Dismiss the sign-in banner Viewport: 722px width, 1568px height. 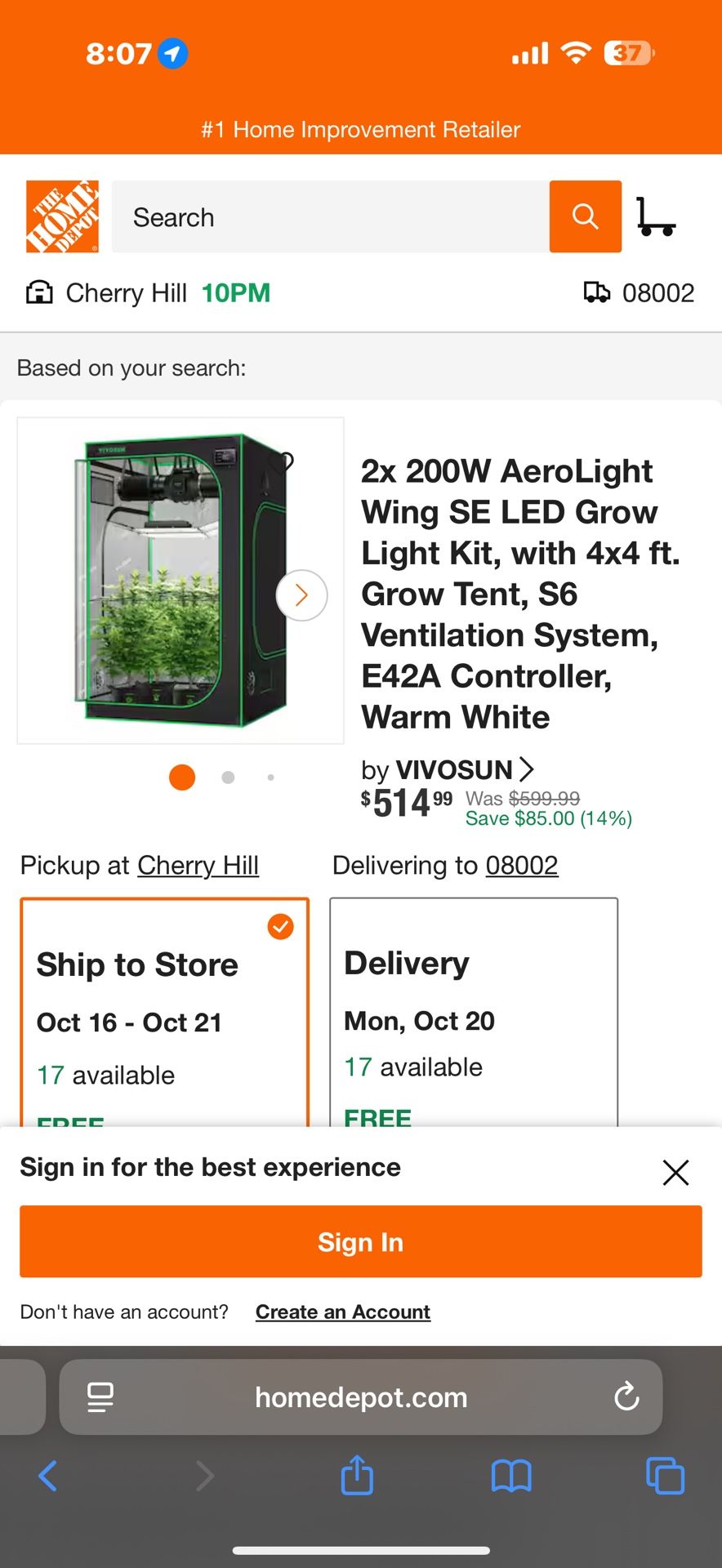(x=675, y=1172)
